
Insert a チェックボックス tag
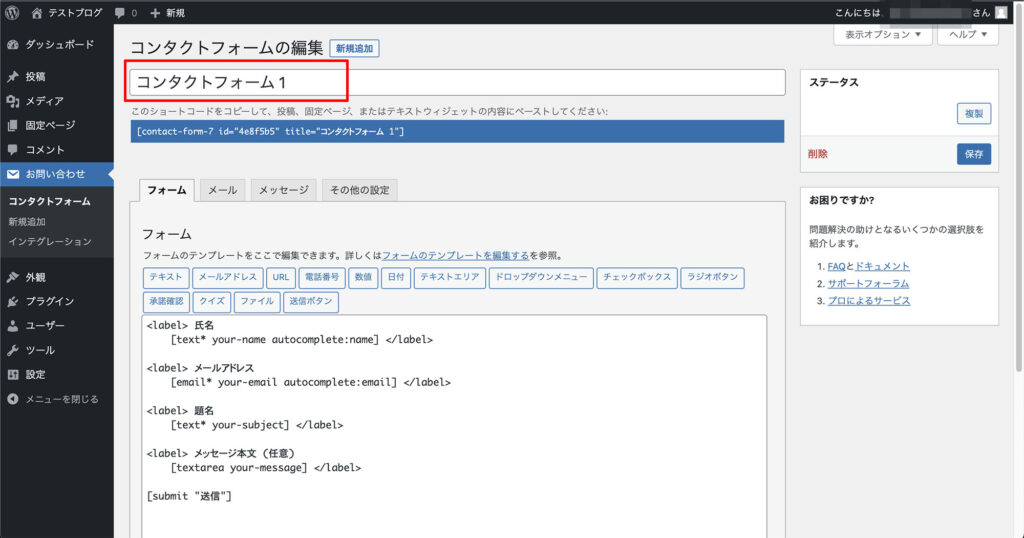click(637, 277)
